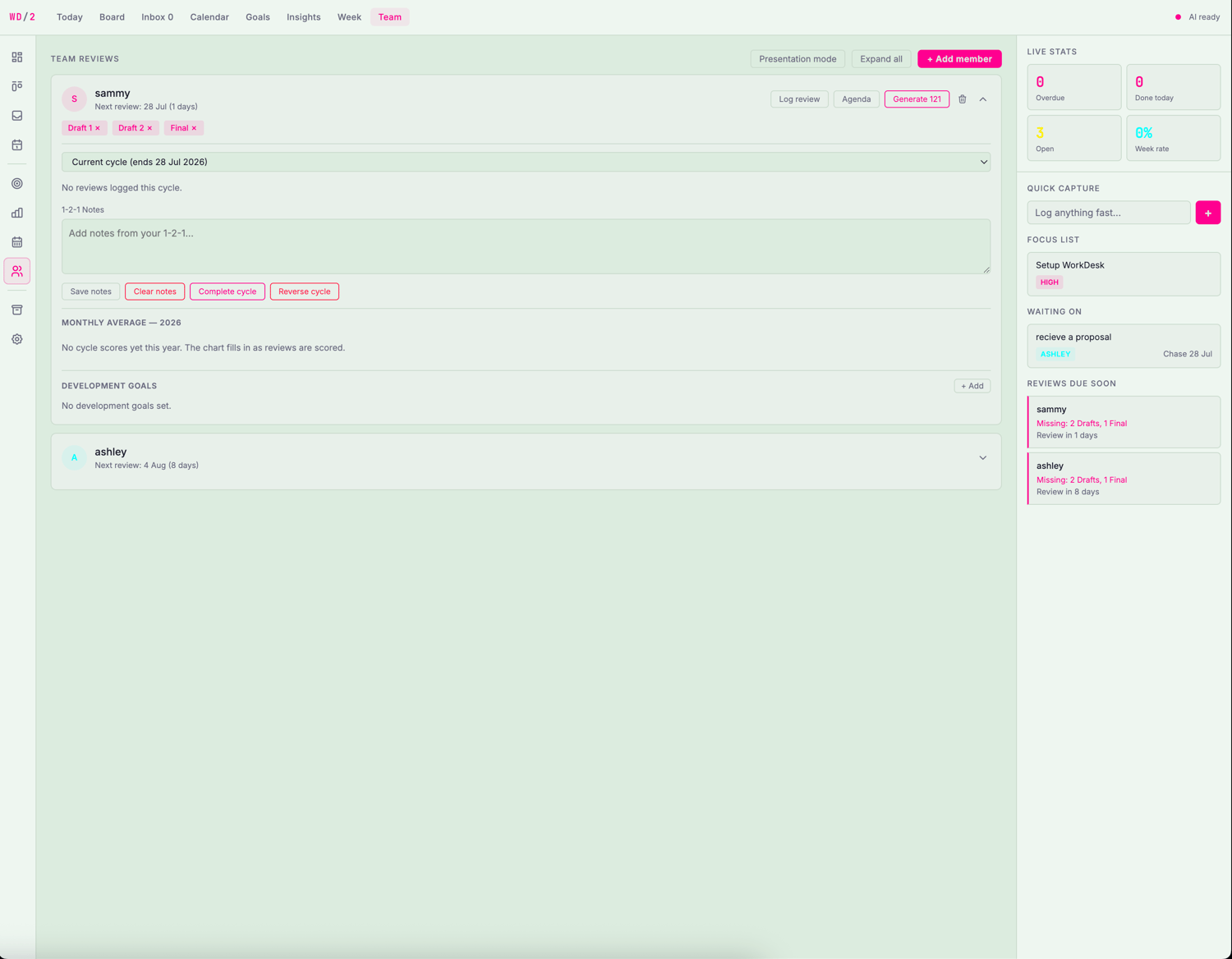
Task: Open the Archive box sidebar icon
Action: pyautogui.click(x=17, y=310)
